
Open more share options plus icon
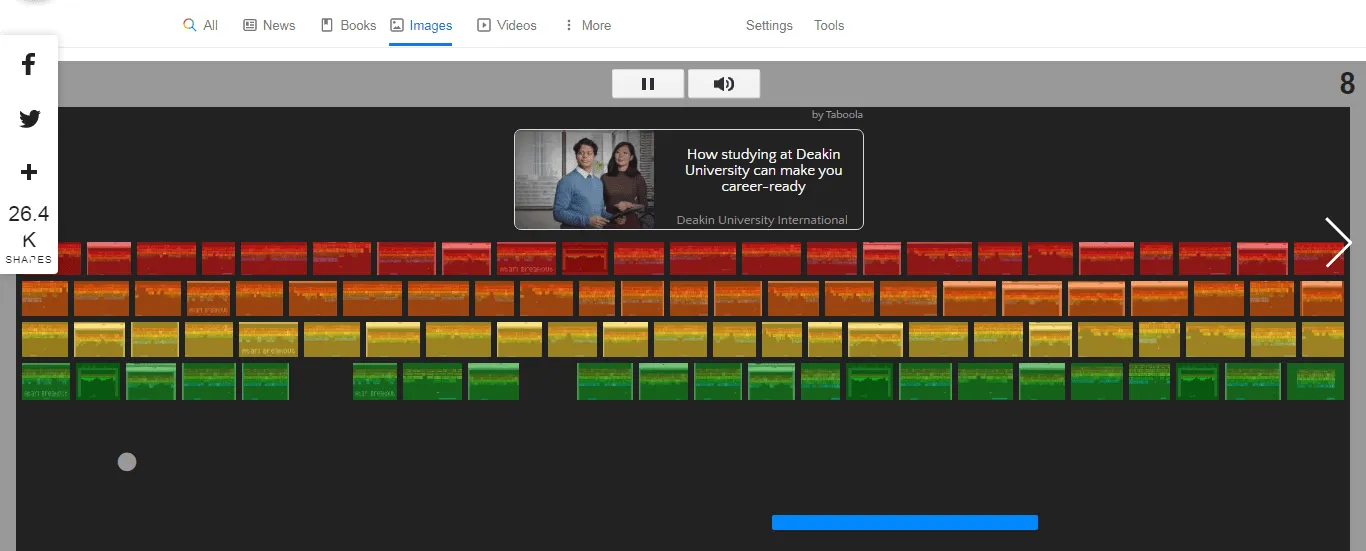pyautogui.click(x=29, y=172)
